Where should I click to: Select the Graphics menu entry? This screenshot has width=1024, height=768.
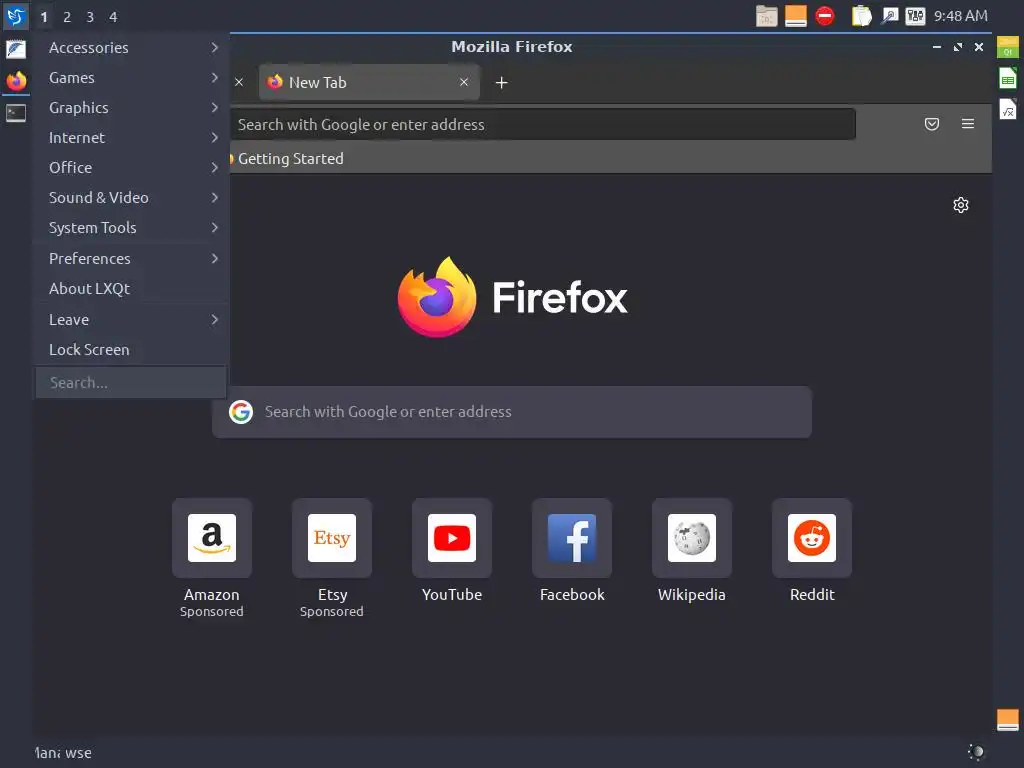tap(131, 108)
